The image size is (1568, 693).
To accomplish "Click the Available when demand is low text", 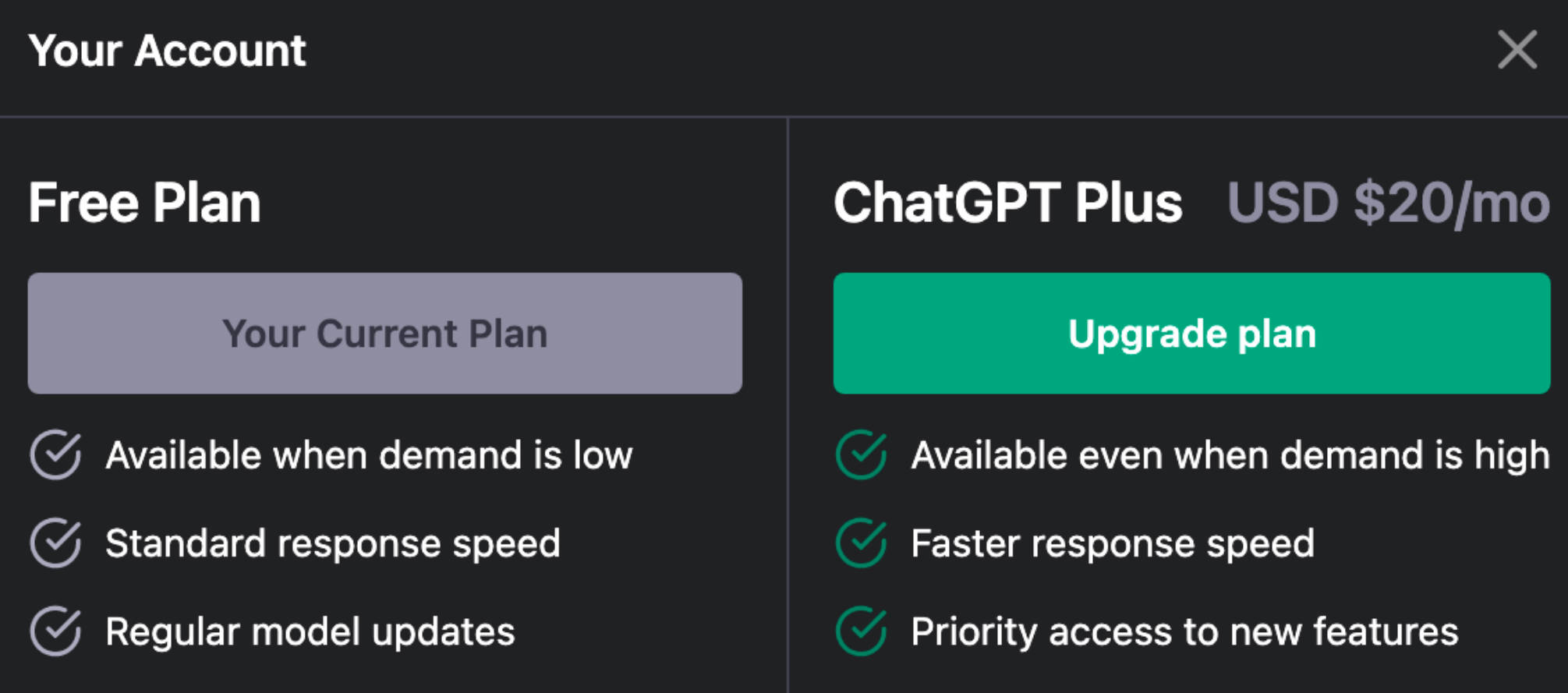I will (369, 455).
